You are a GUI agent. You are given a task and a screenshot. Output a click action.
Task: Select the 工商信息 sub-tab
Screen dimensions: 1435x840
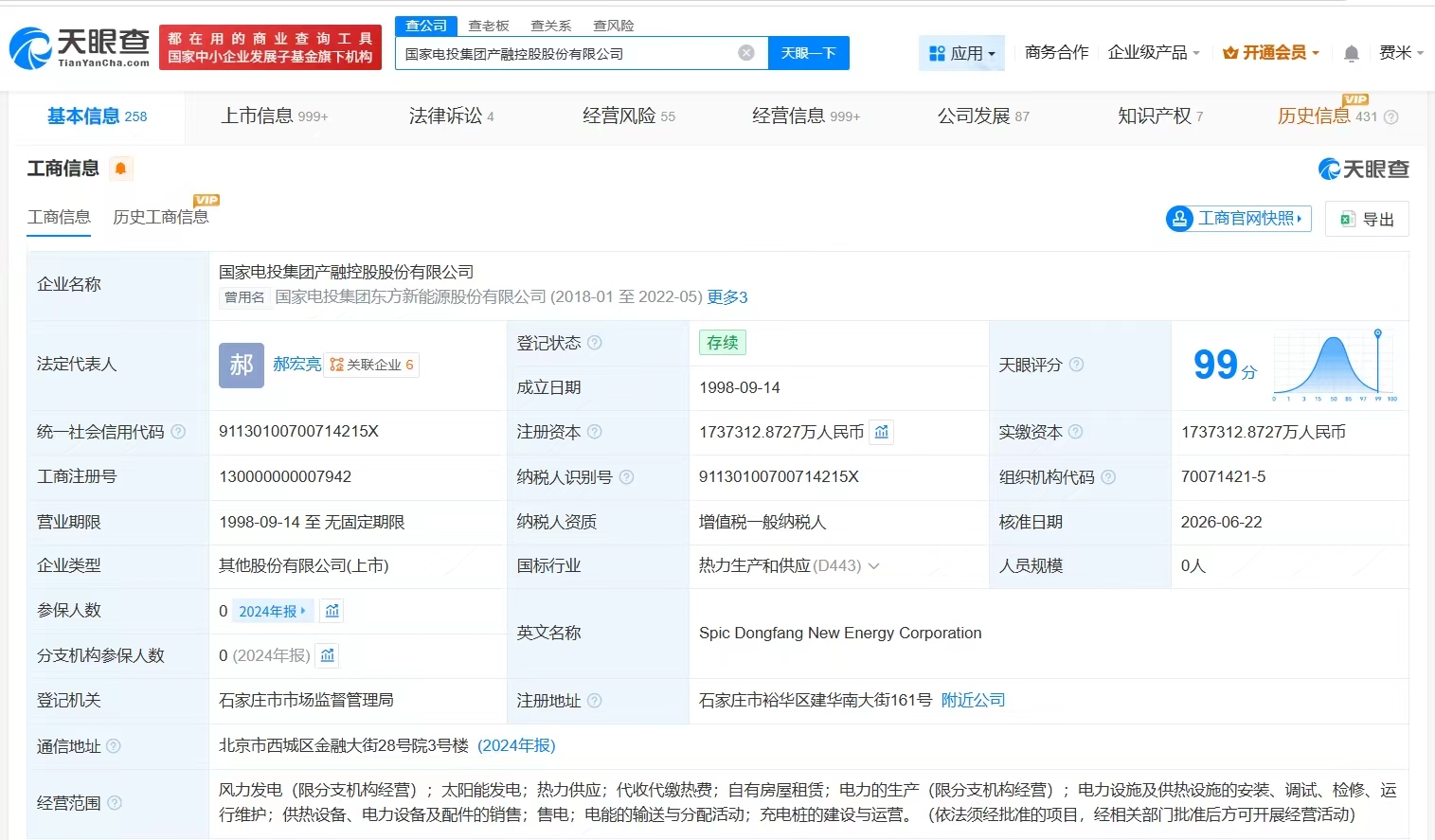pyautogui.click(x=59, y=218)
